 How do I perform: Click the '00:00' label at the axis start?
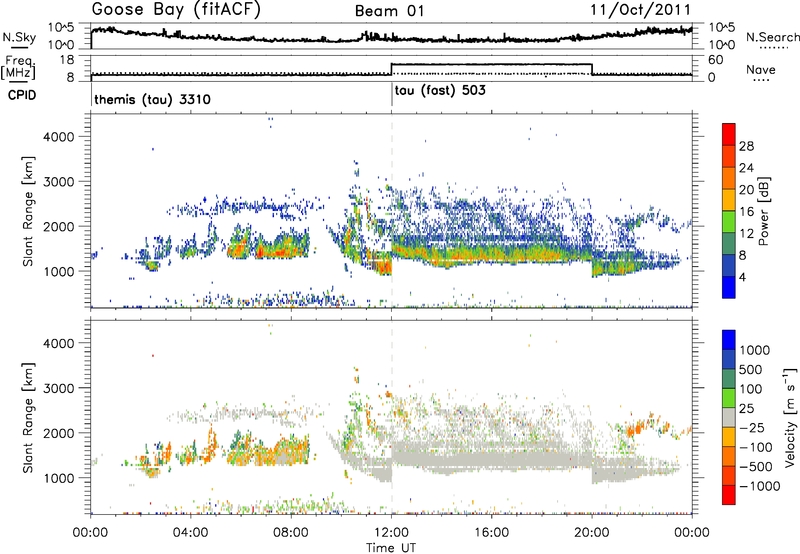(x=91, y=533)
